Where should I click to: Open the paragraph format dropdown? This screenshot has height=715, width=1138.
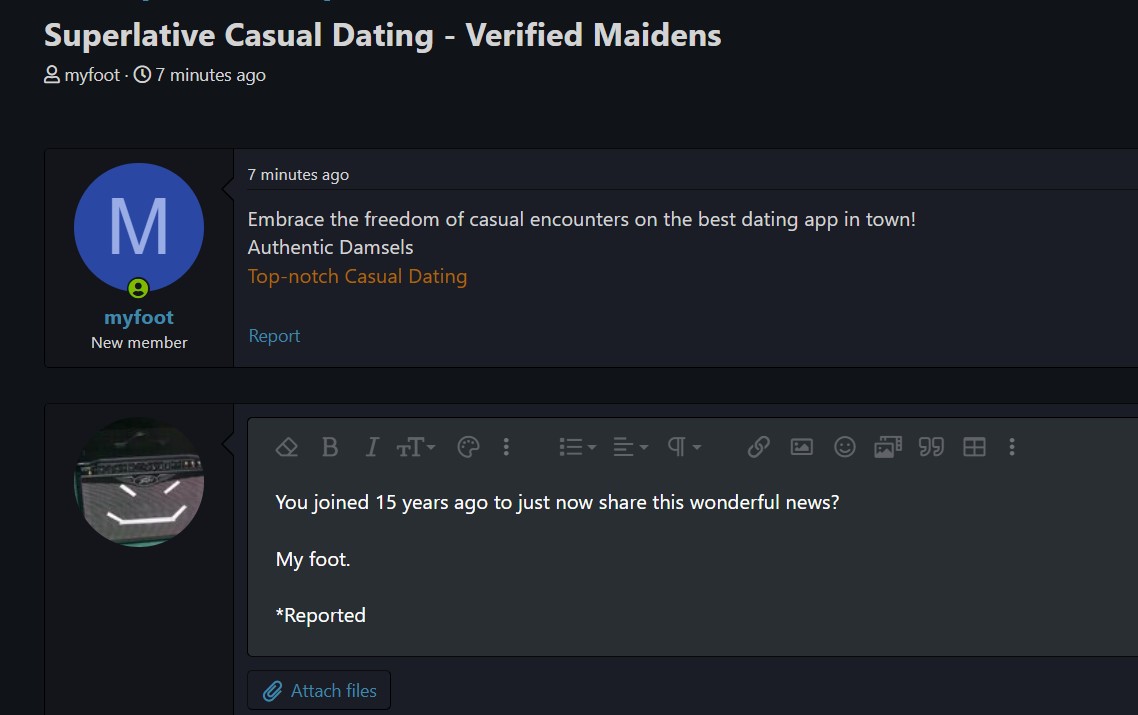tap(684, 447)
